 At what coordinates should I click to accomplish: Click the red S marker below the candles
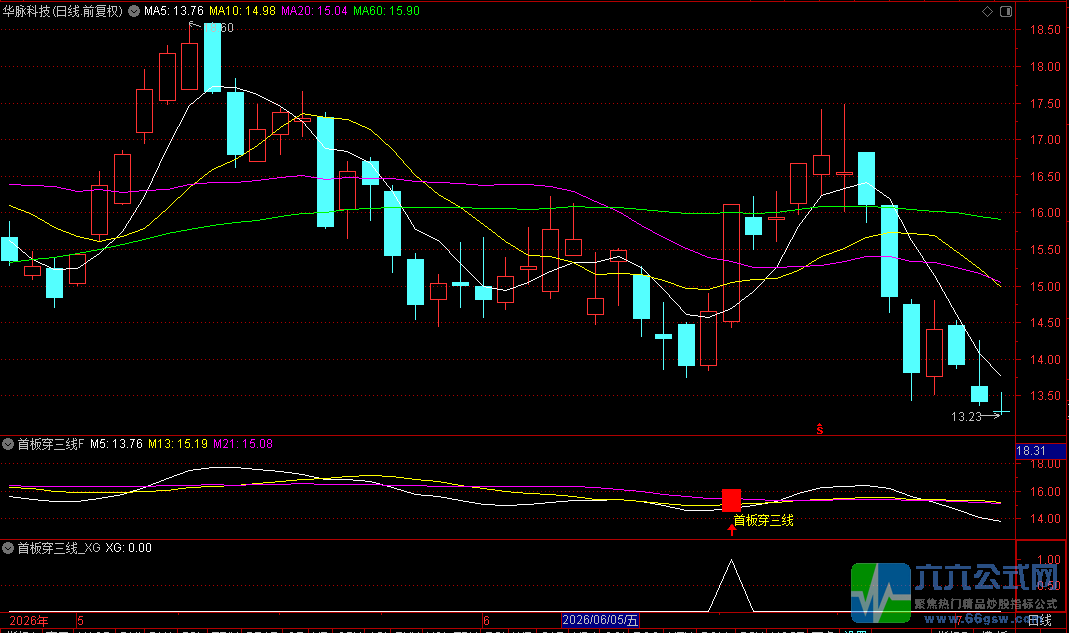tap(819, 429)
